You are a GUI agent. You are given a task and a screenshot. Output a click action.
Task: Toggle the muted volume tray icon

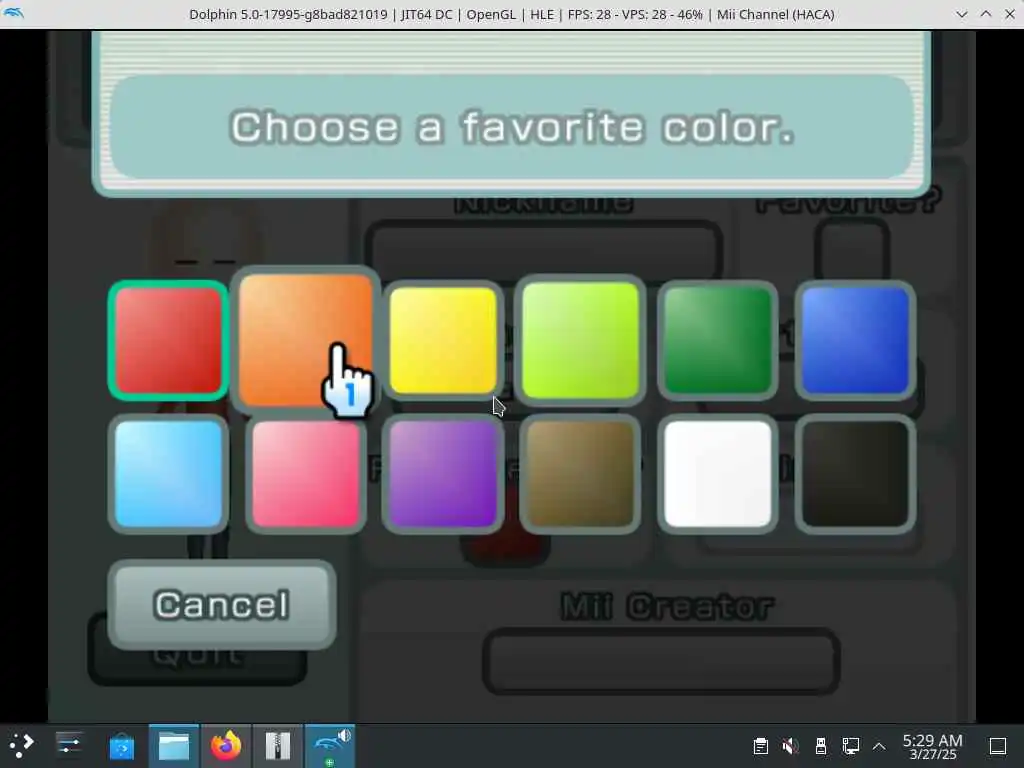click(790, 746)
